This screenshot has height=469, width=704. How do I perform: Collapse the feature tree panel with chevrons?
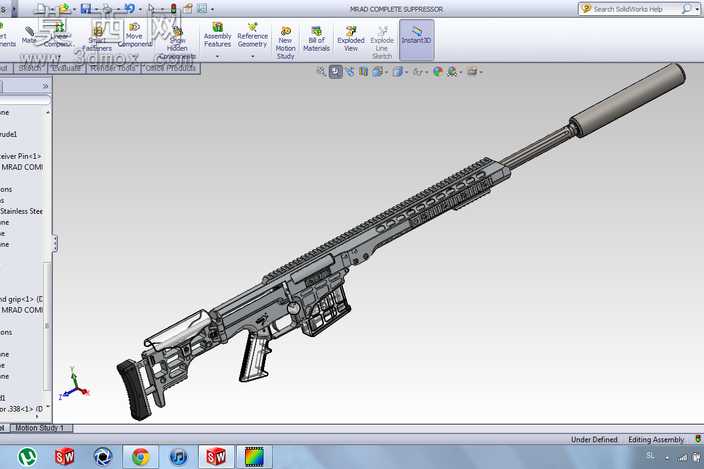point(45,86)
